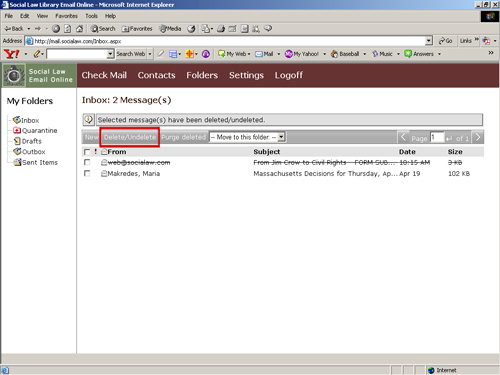Open the History icon in toolbar
The height and width of the screenshot is (375, 500).
point(191,29)
